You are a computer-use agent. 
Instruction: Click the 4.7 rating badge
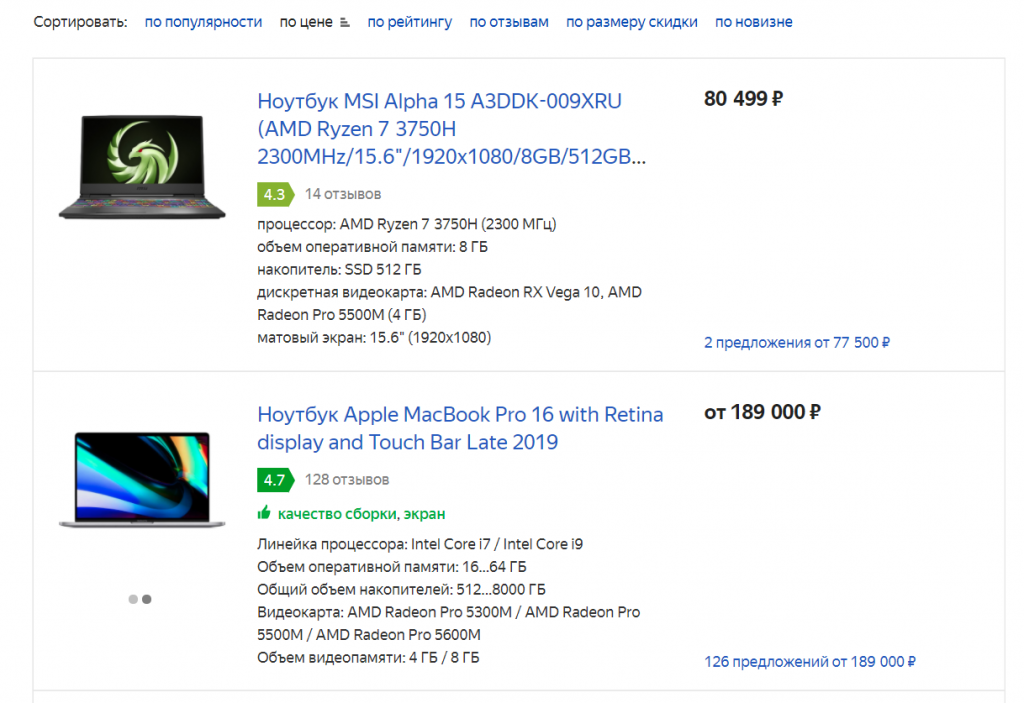pyautogui.click(x=274, y=480)
